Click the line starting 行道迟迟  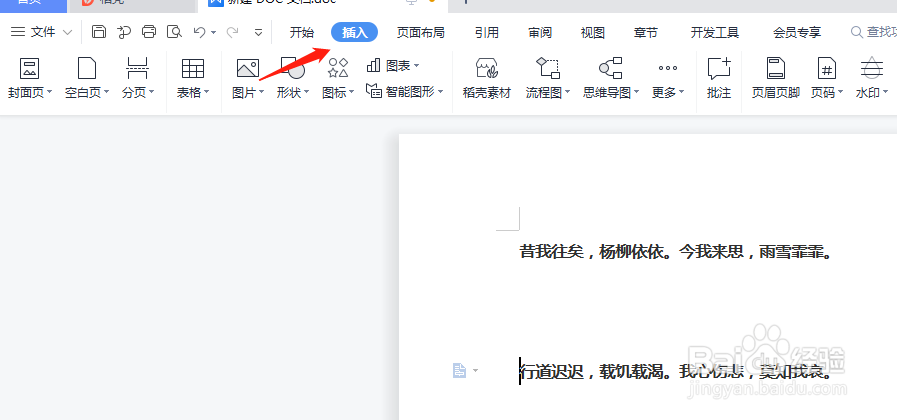point(675,373)
